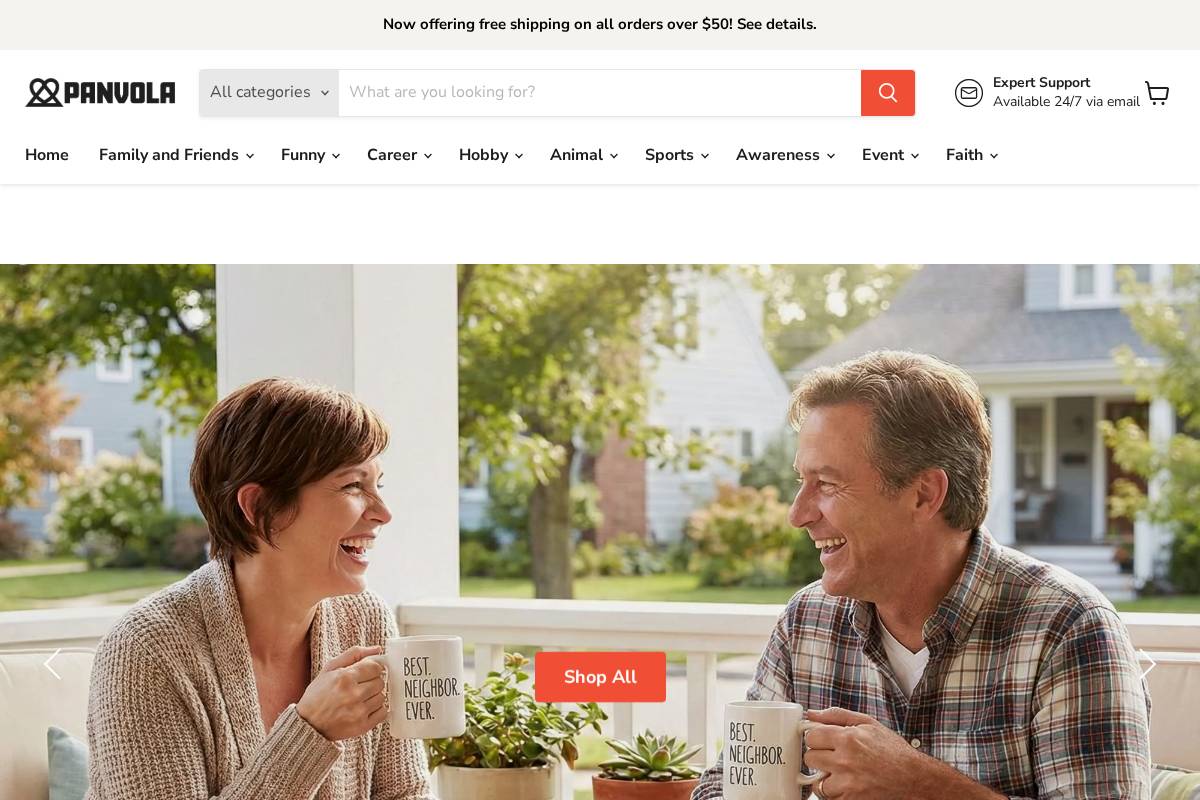Open the Faith menu item
The image size is (1200, 800).
click(971, 155)
